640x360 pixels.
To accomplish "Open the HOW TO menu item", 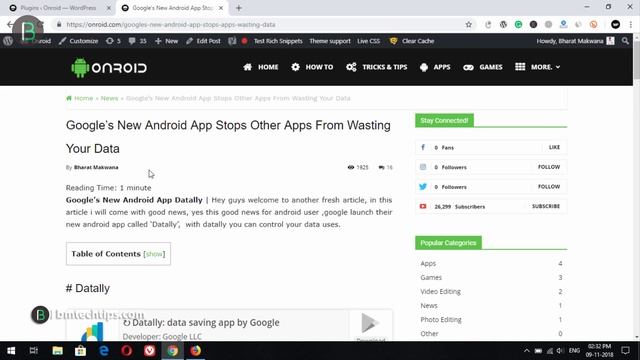I will click(x=312, y=67).
